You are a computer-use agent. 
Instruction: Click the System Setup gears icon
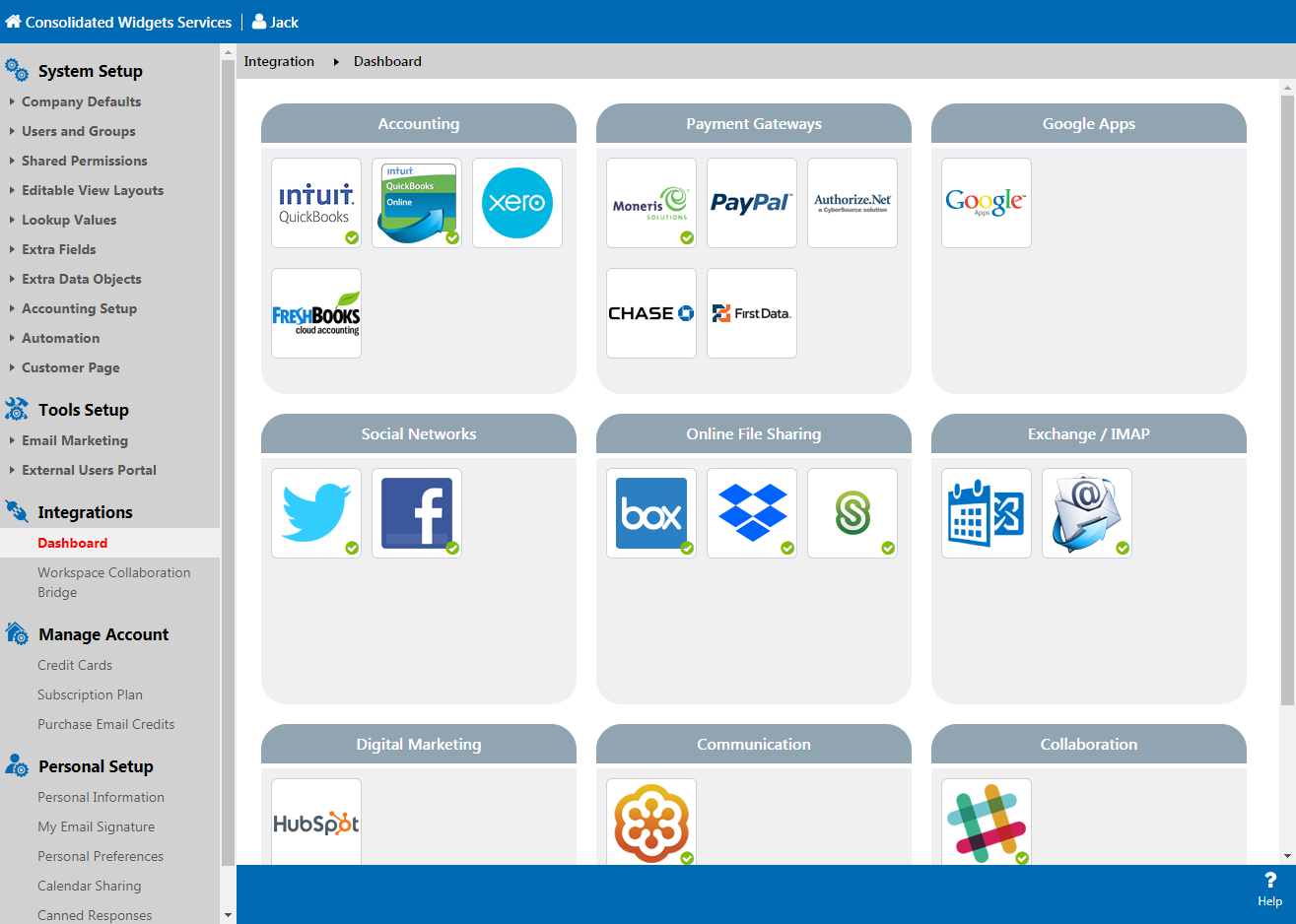click(x=17, y=70)
